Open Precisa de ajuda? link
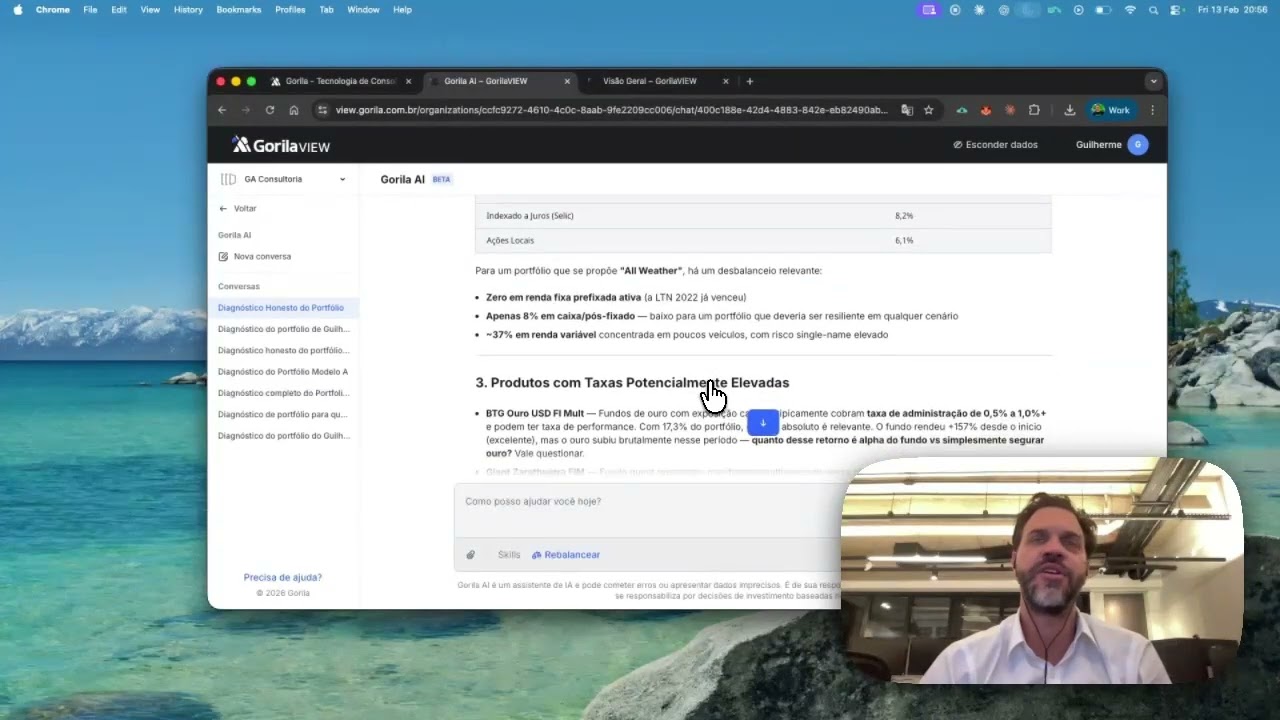This screenshot has width=1280, height=720. pos(283,578)
